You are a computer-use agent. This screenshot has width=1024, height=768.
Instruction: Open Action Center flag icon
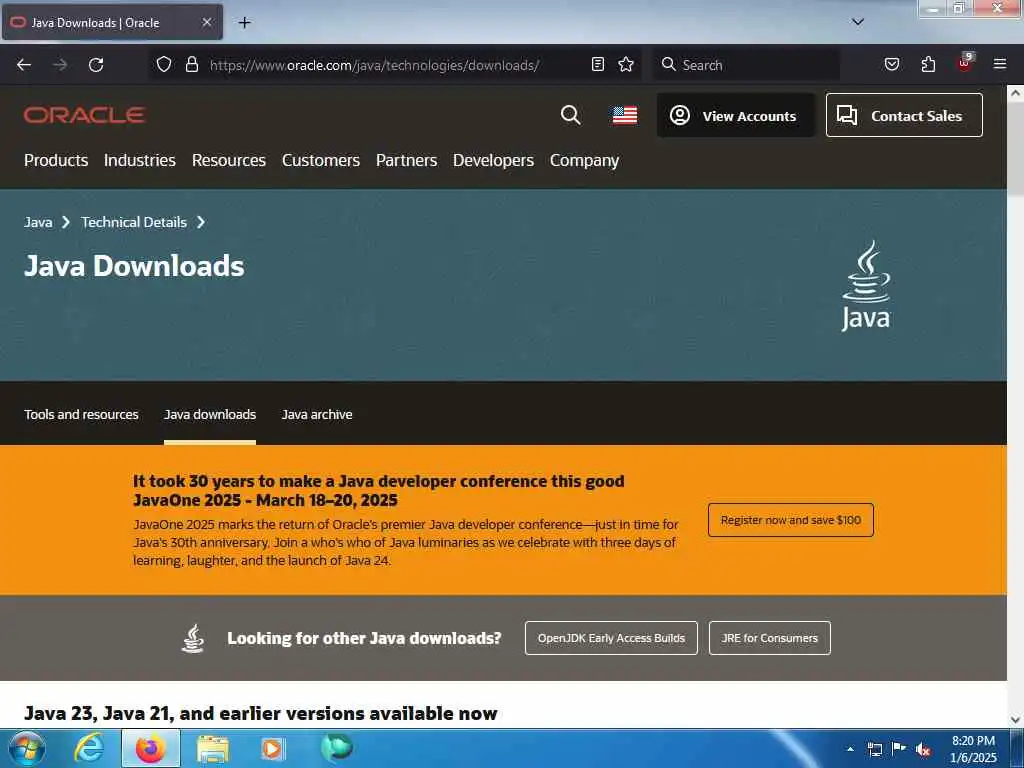click(899, 749)
